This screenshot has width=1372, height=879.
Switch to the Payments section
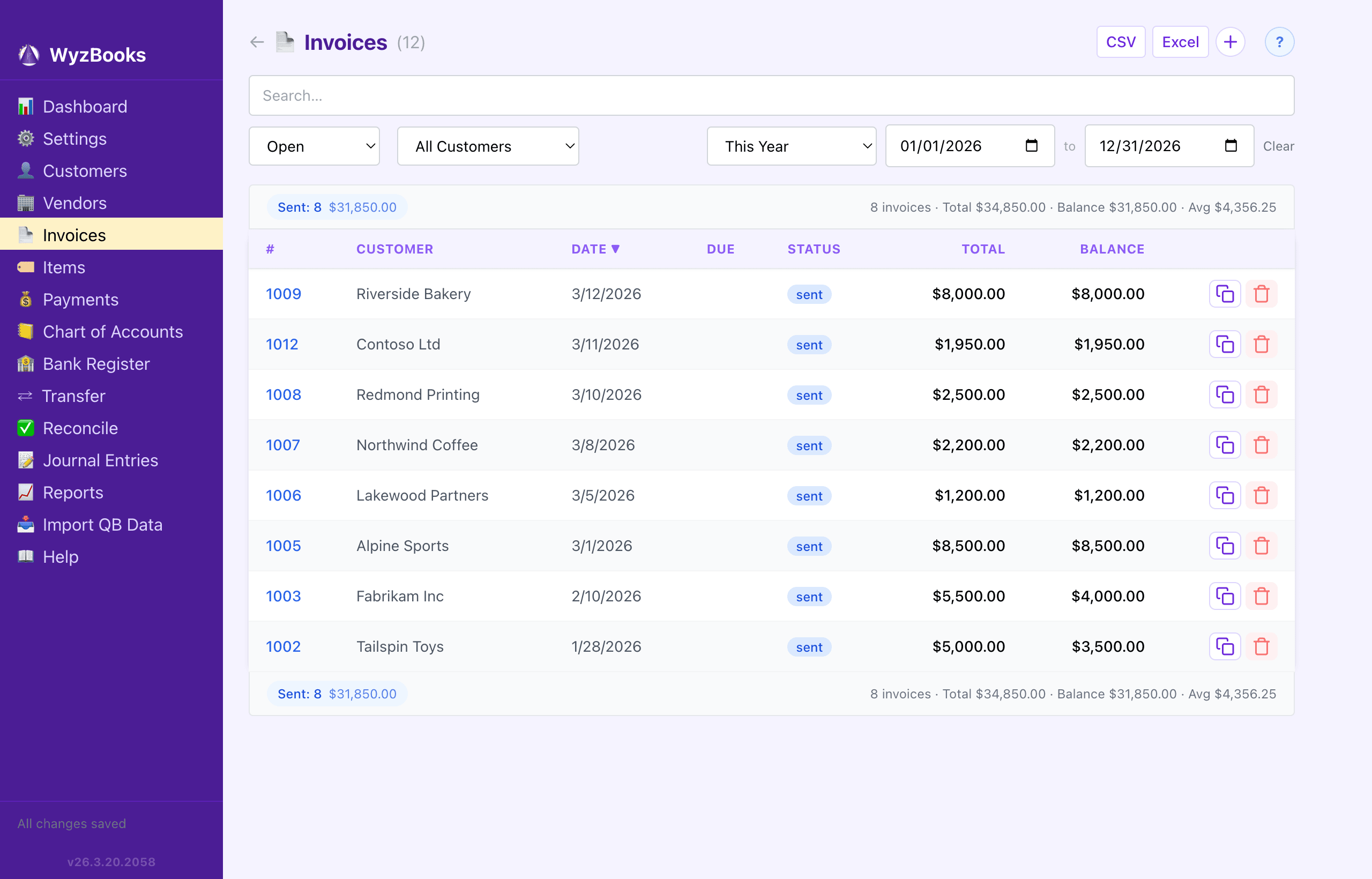tap(80, 299)
